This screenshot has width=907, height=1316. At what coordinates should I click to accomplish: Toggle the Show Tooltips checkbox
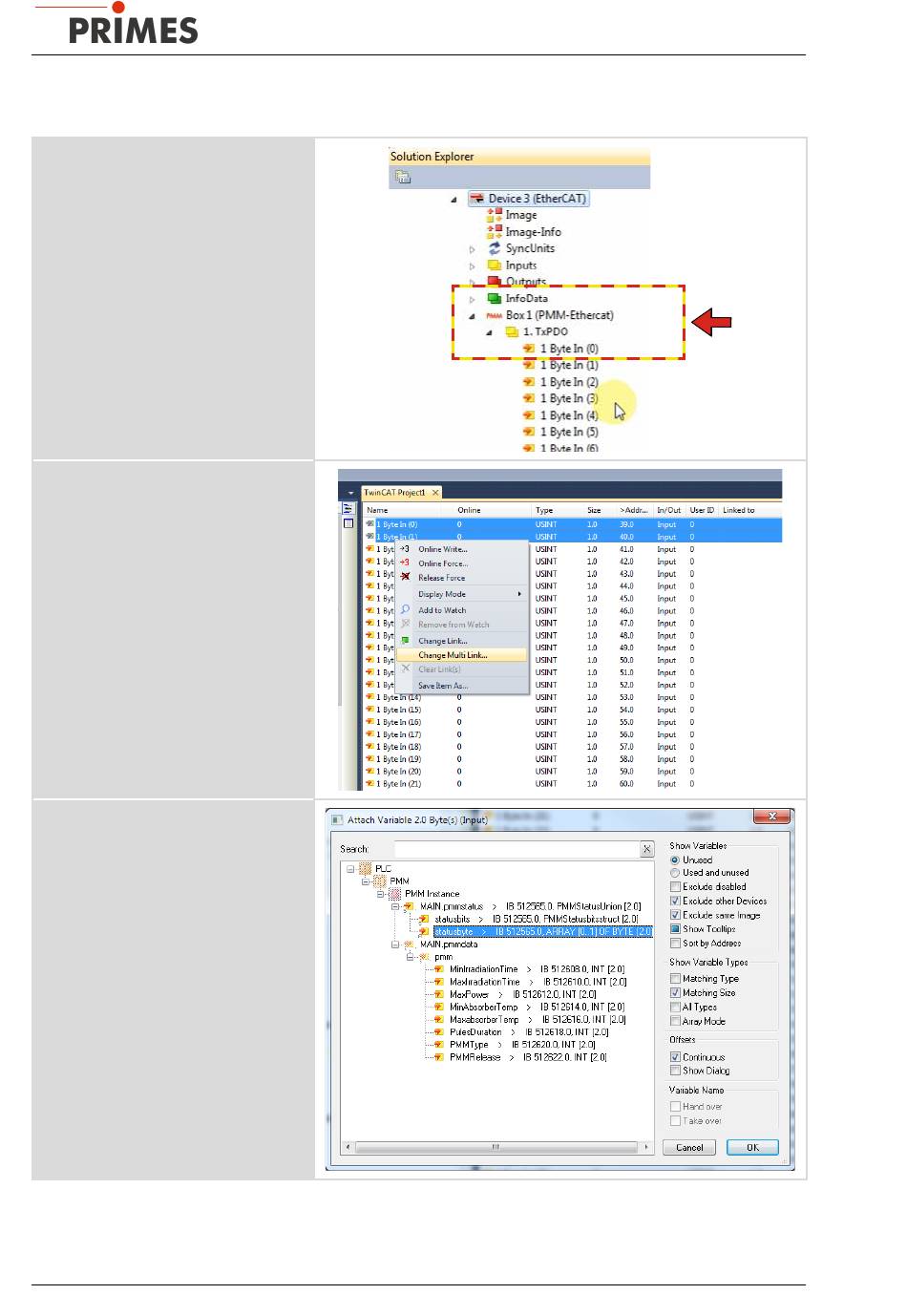coord(675,928)
